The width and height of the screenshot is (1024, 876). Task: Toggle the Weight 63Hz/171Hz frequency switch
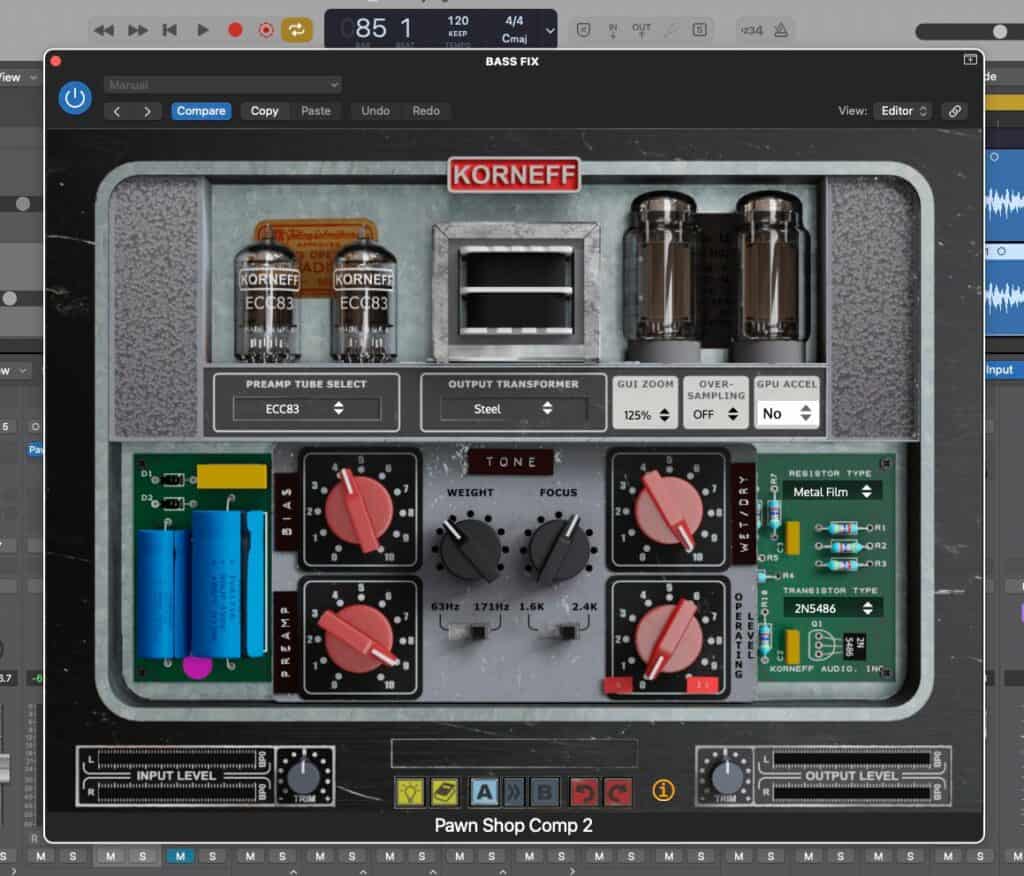click(x=470, y=632)
